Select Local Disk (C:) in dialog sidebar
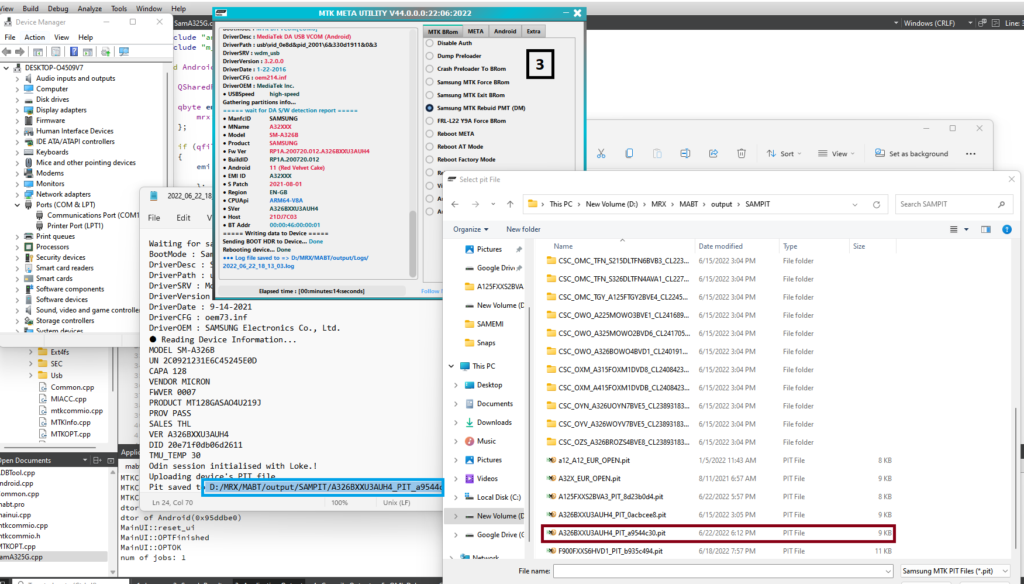 [498, 497]
